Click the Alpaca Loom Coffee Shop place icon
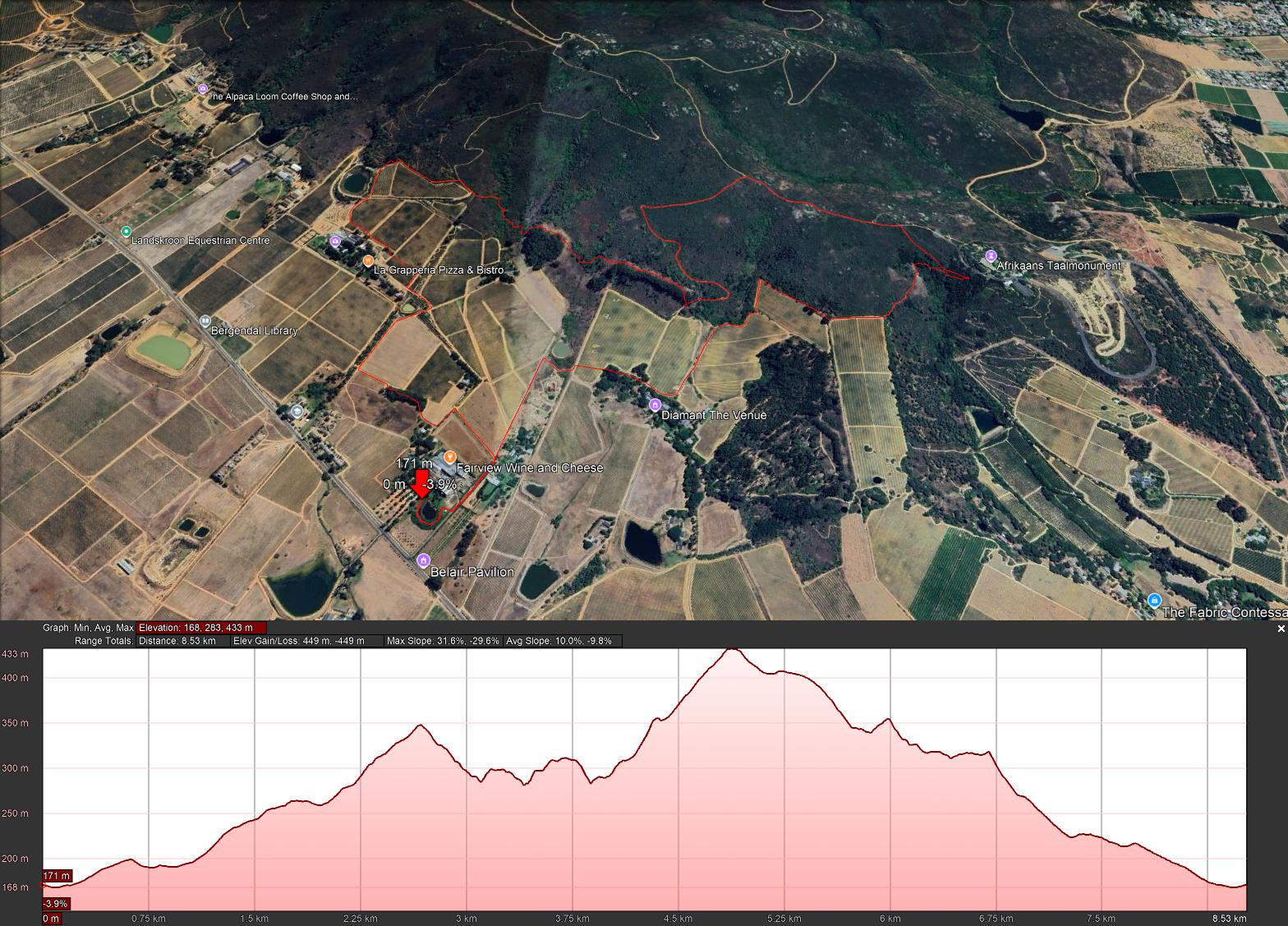Image resolution: width=1288 pixels, height=926 pixels. (x=203, y=89)
